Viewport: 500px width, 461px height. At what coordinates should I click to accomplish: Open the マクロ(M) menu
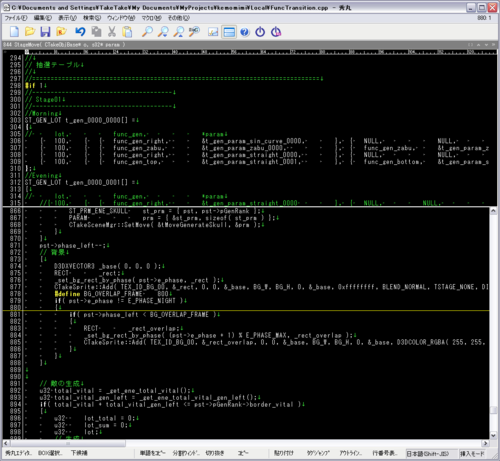click(151, 18)
